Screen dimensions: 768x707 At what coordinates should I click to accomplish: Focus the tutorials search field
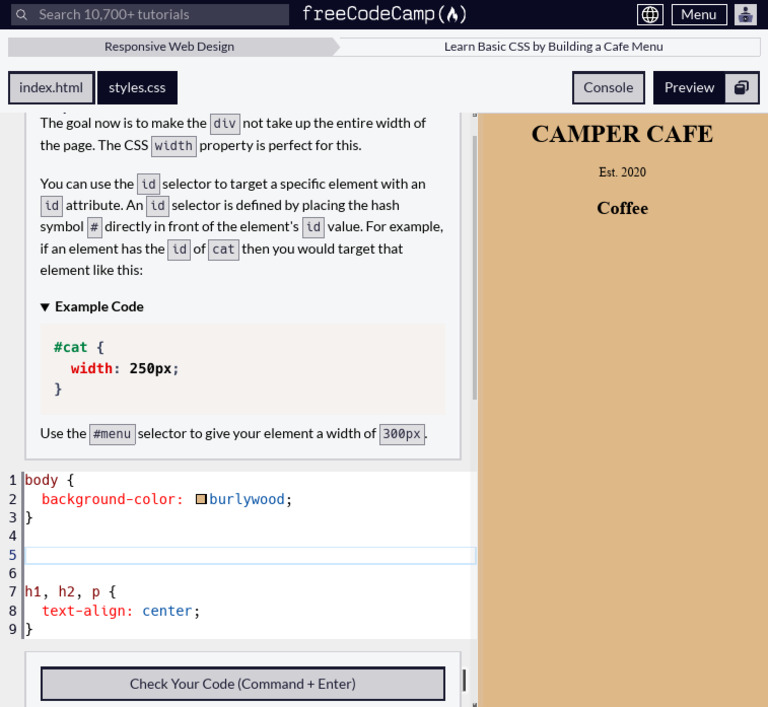149,15
